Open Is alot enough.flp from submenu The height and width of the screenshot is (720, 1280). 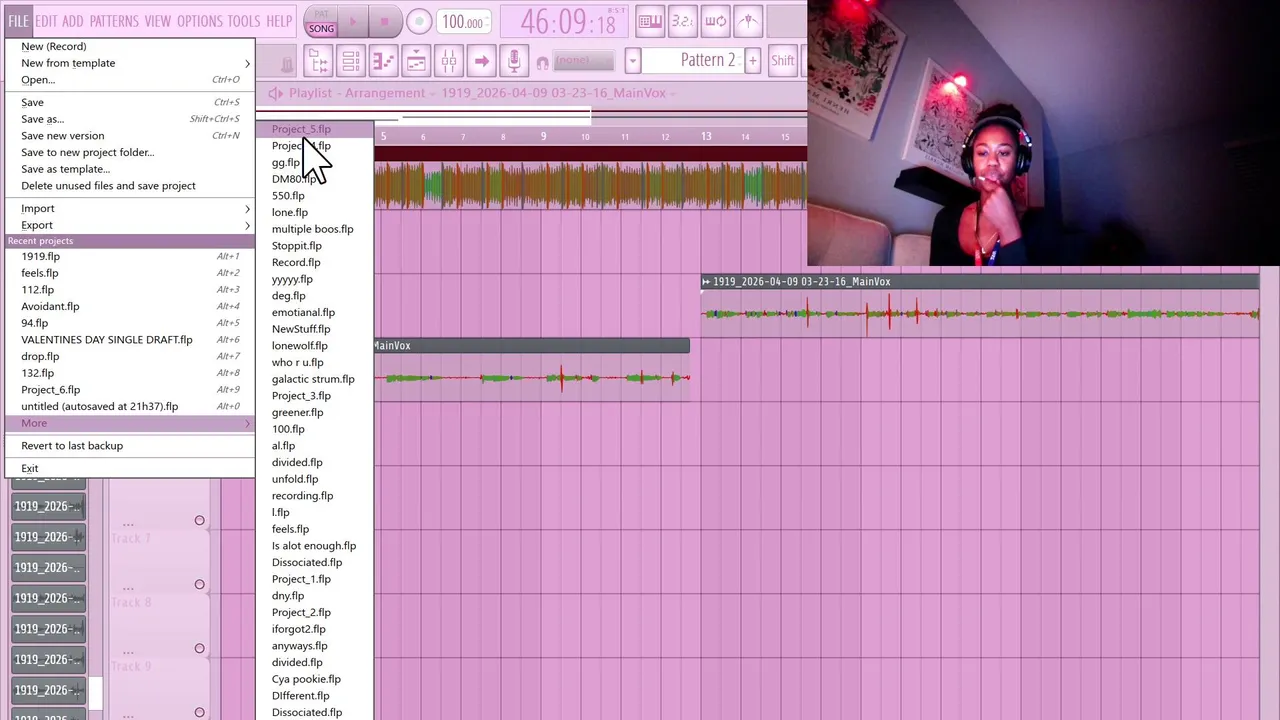point(314,546)
